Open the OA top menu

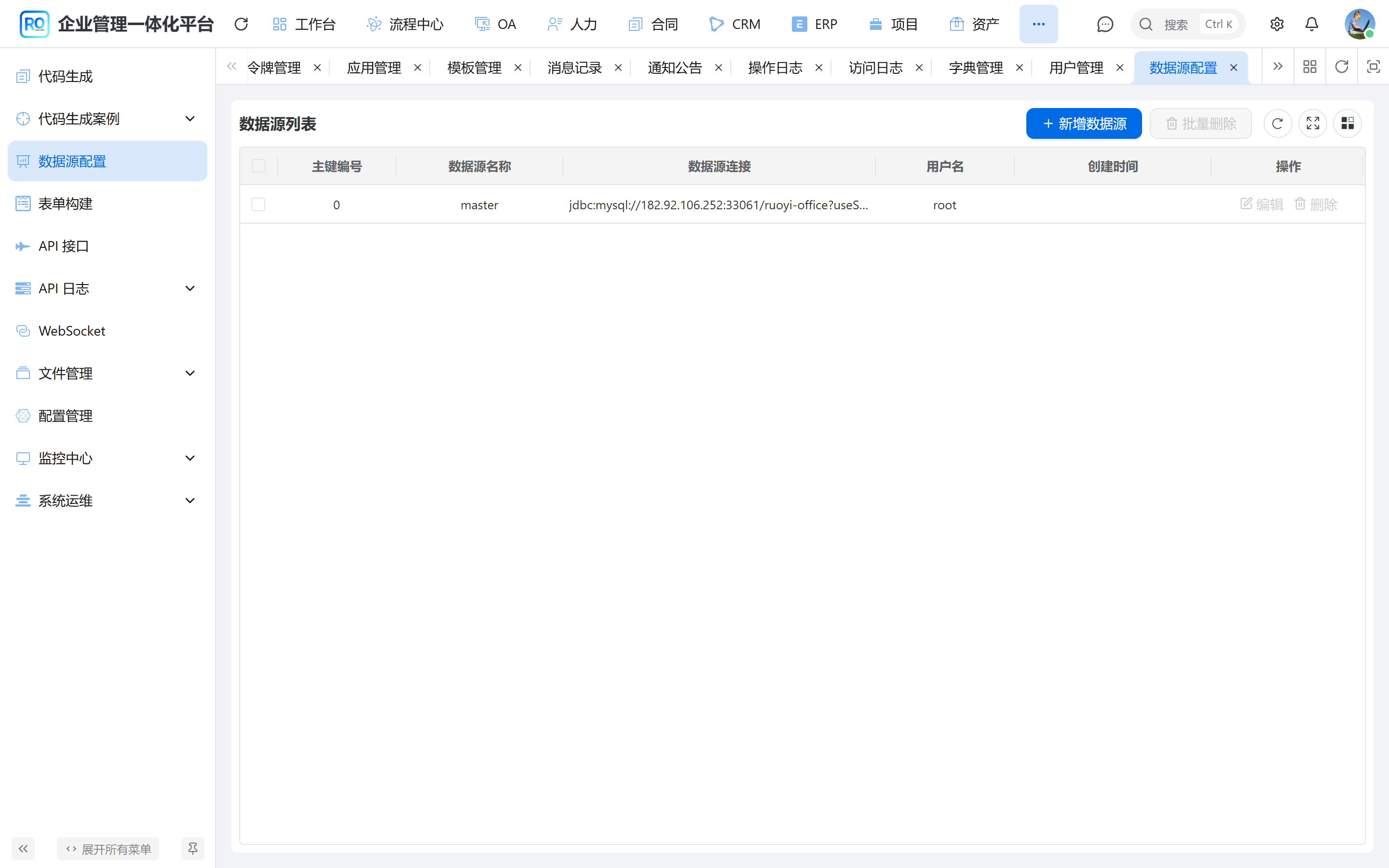pyautogui.click(x=495, y=24)
